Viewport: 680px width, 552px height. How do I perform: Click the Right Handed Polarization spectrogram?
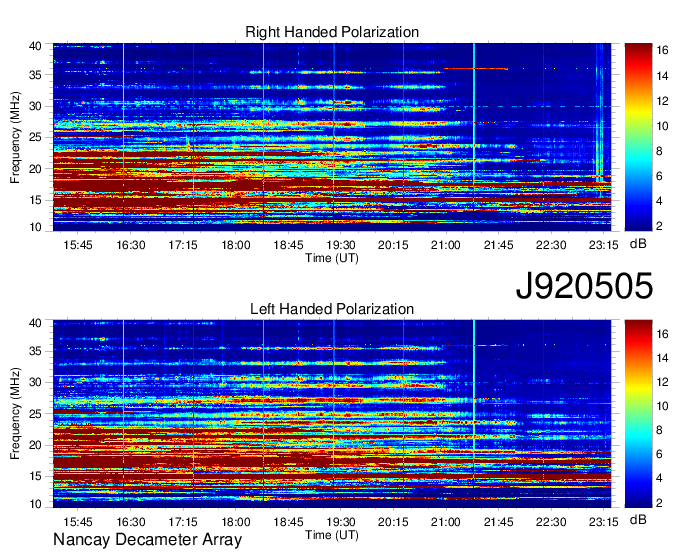pyautogui.click(x=332, y=137)
